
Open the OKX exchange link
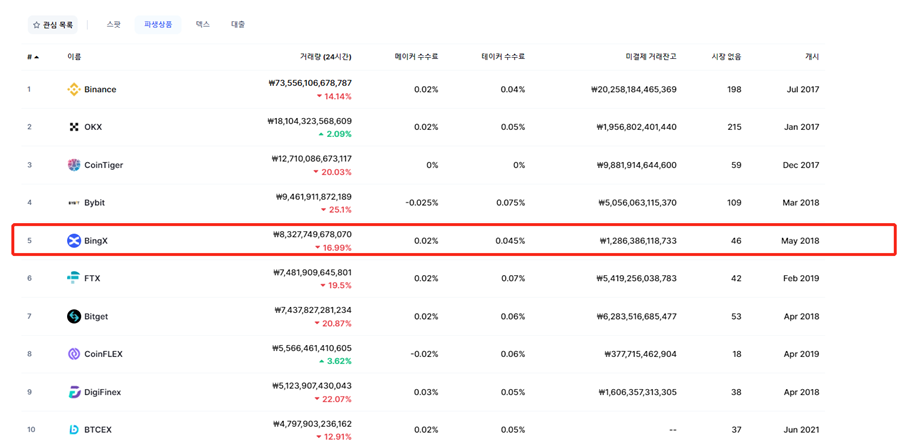pos(93,127)
